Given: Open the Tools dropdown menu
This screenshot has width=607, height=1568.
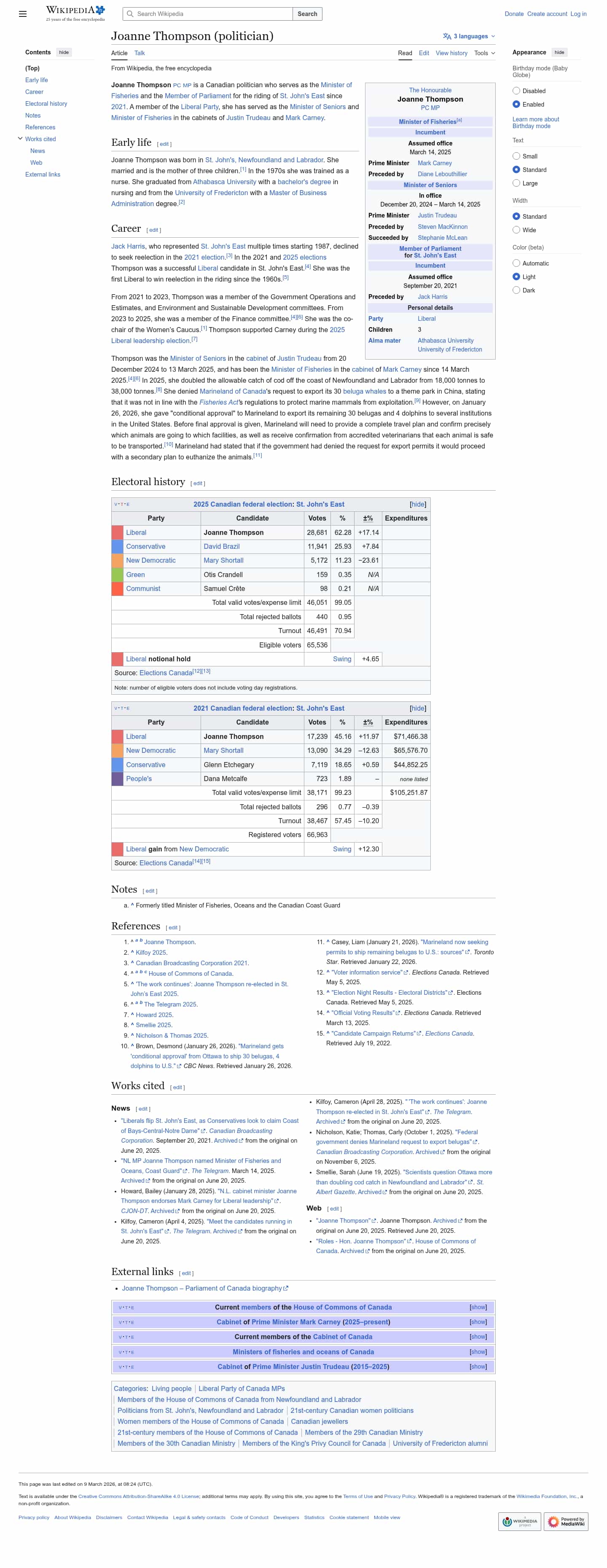Looking at the screenshot, I should (484, 54).
